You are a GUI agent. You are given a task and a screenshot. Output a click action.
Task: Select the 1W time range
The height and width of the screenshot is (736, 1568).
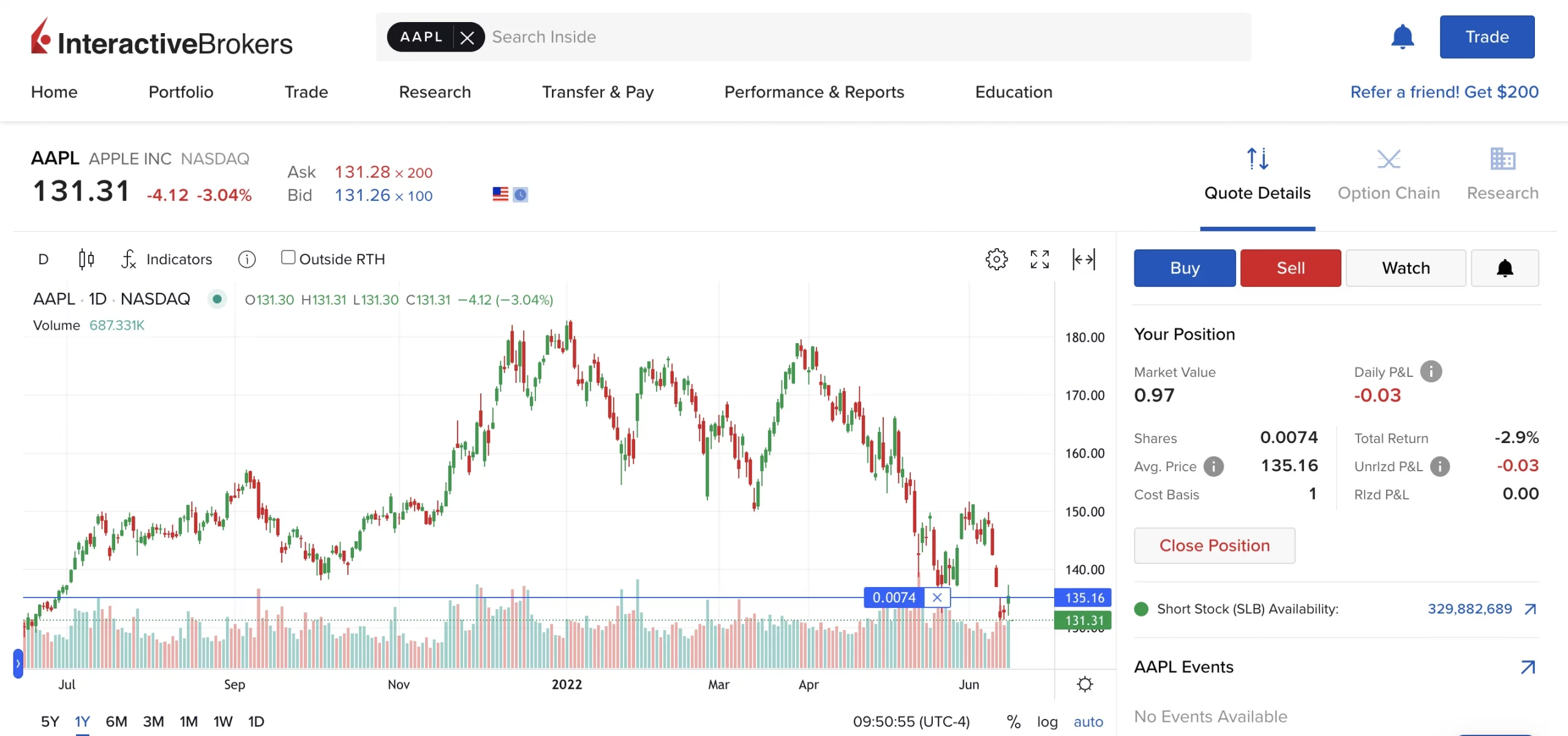click(223, 721)
